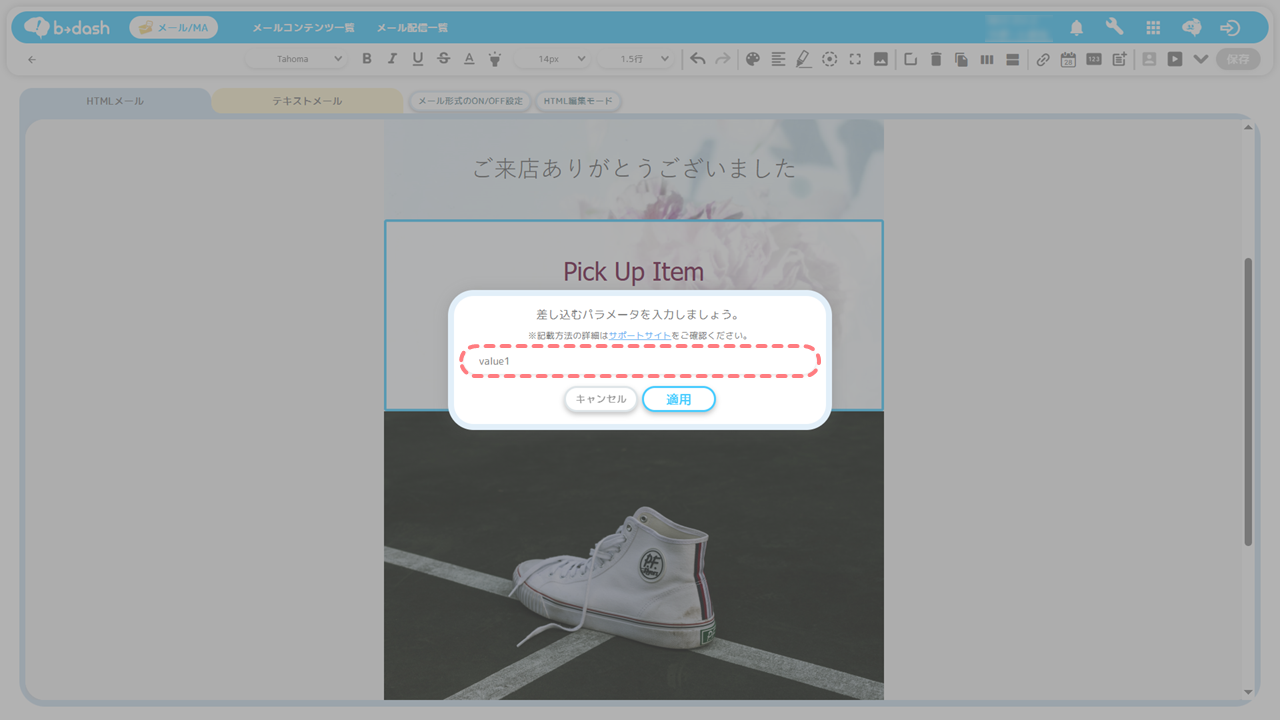Open the 1.5行 line height dropdown
This screenshot has height=720, width=1280.
[x=637, y=59]
